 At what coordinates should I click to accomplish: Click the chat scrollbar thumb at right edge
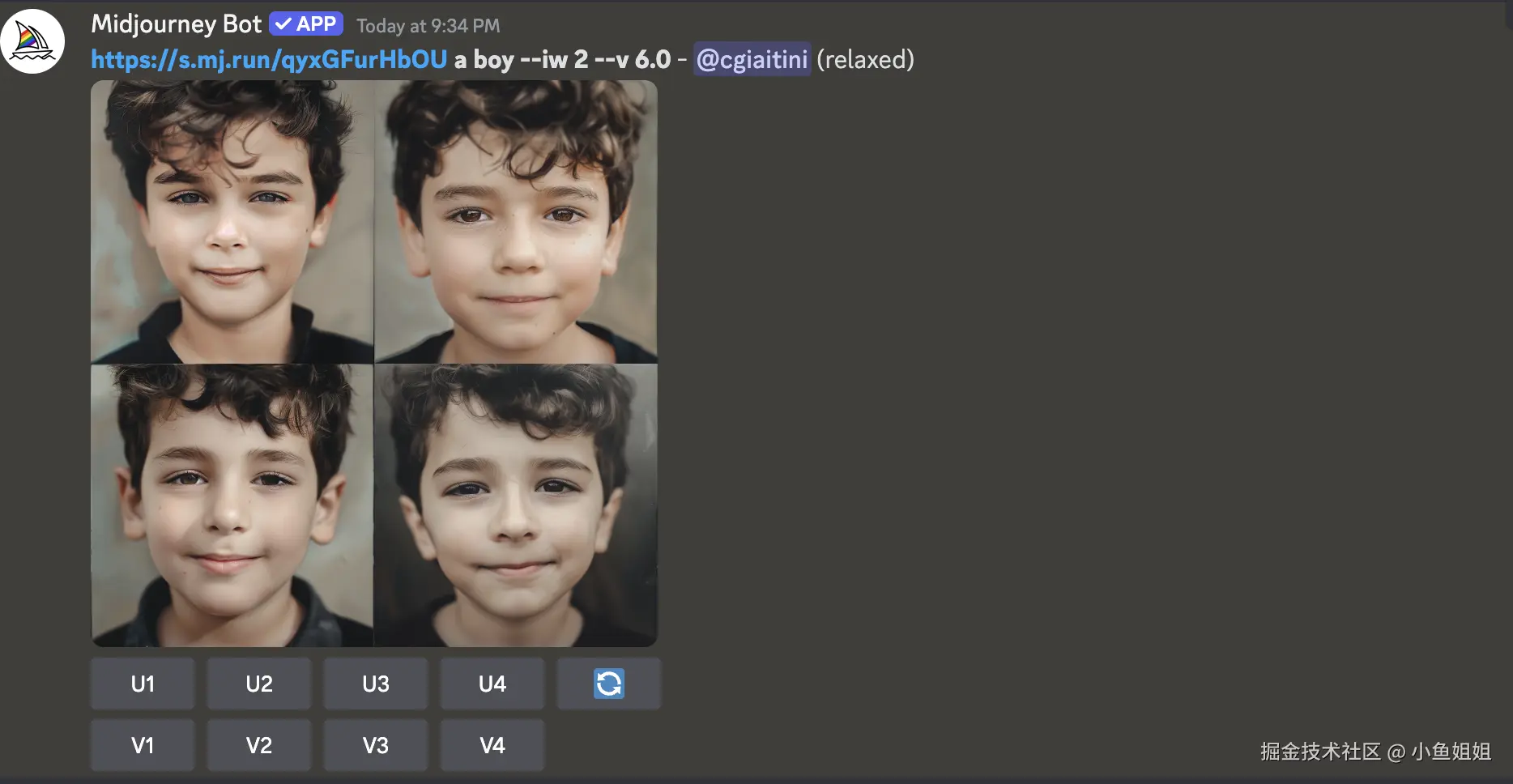(1508, 16)
